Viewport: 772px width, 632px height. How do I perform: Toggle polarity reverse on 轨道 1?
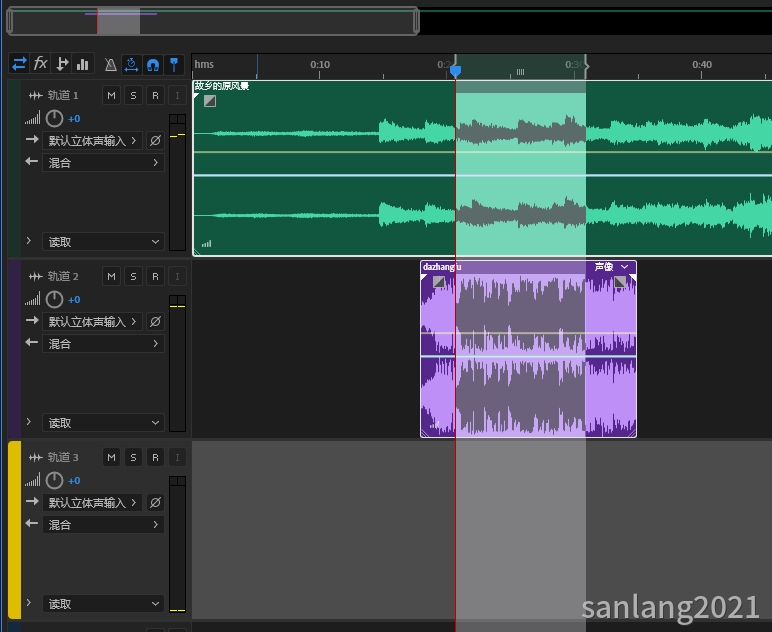point(155,141)
